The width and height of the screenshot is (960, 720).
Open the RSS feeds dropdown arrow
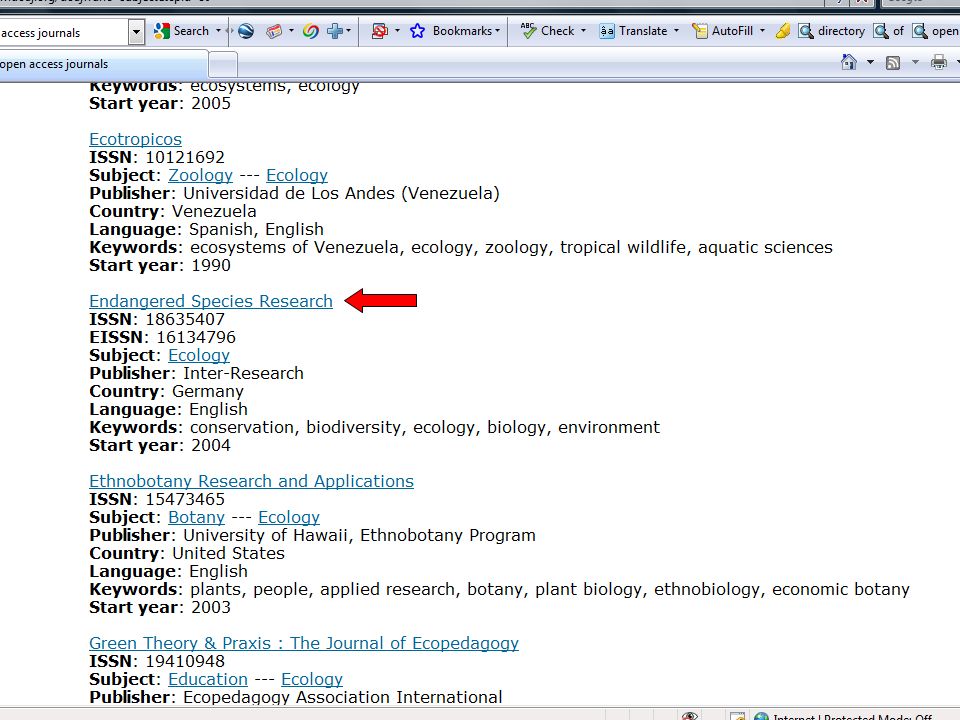tap(915, 62)
